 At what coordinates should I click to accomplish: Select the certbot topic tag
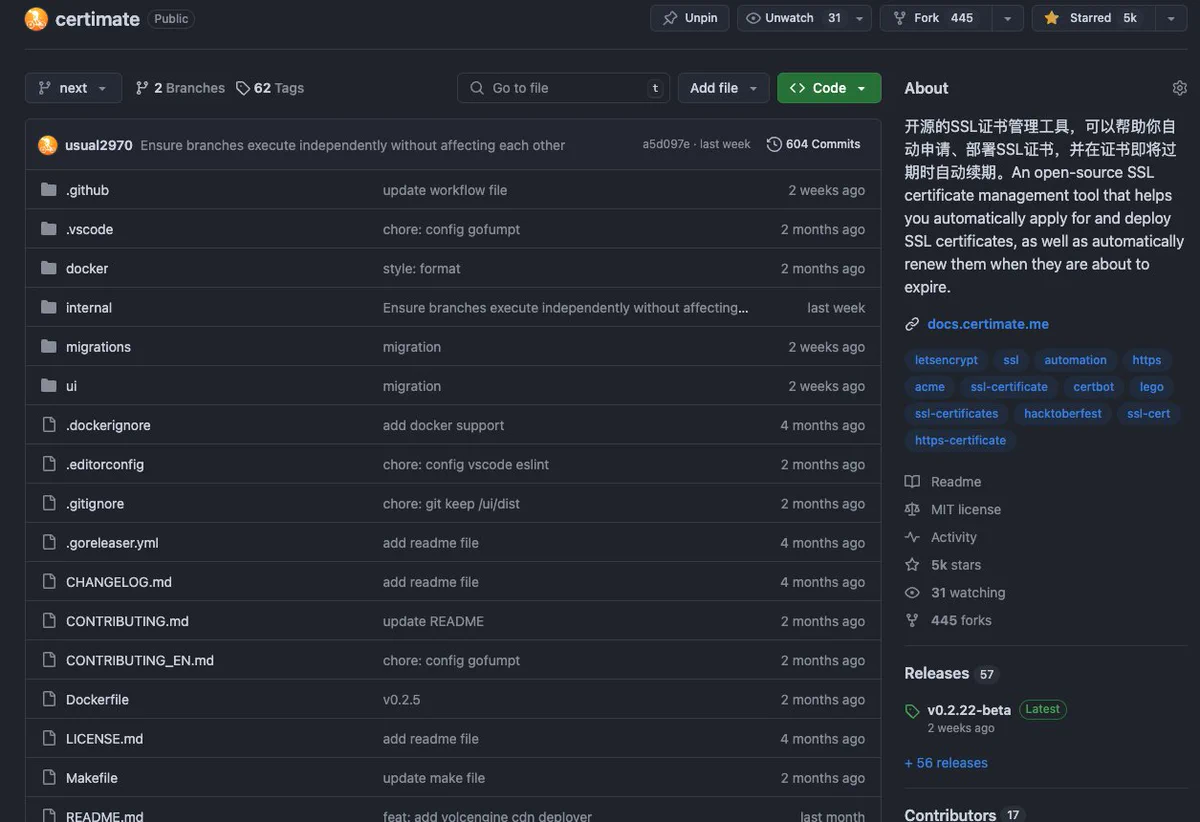click(x=1094, y=387)
